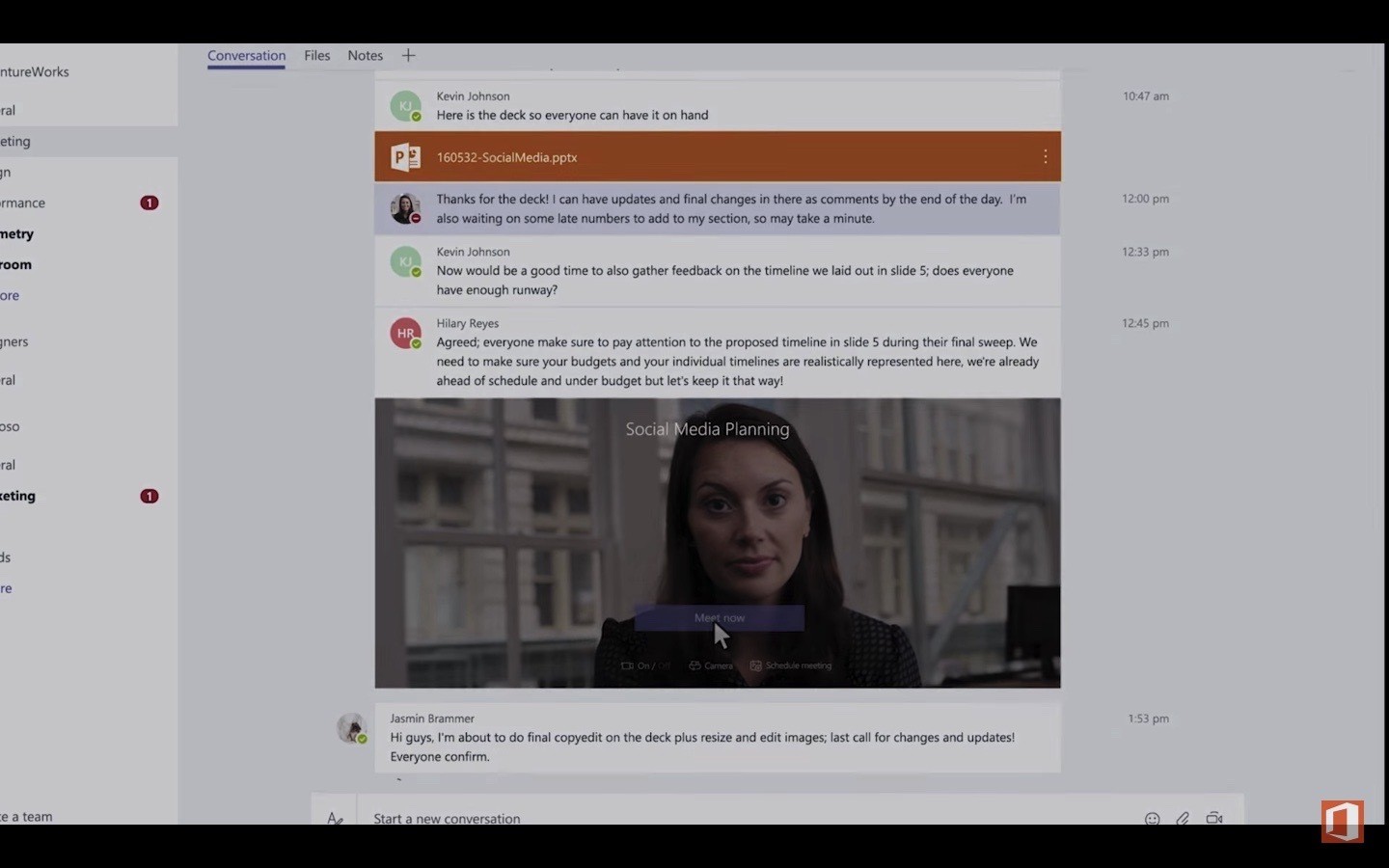Image resolution: width=1389 pixels, height=868 pixels.
Task: Click the video meeting icon in compose bar
Action: tap(1214, 818)
